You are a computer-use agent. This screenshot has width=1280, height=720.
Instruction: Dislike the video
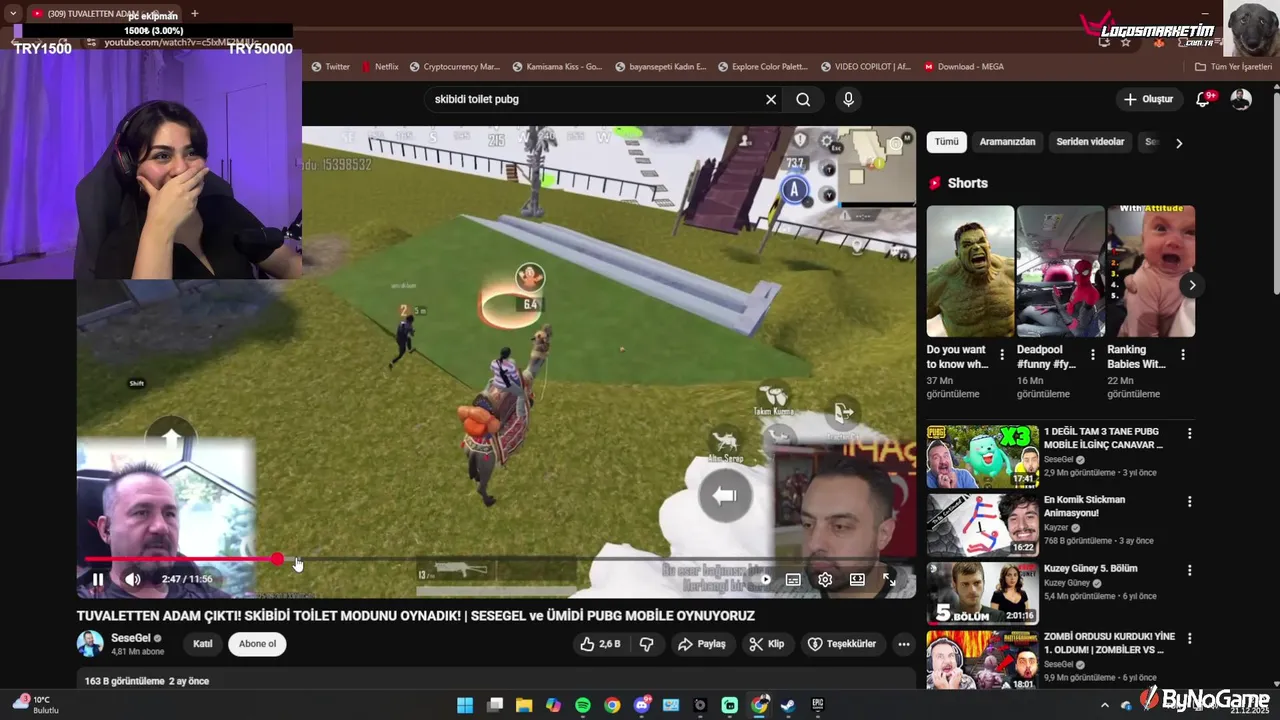click(x=647, y=644)
